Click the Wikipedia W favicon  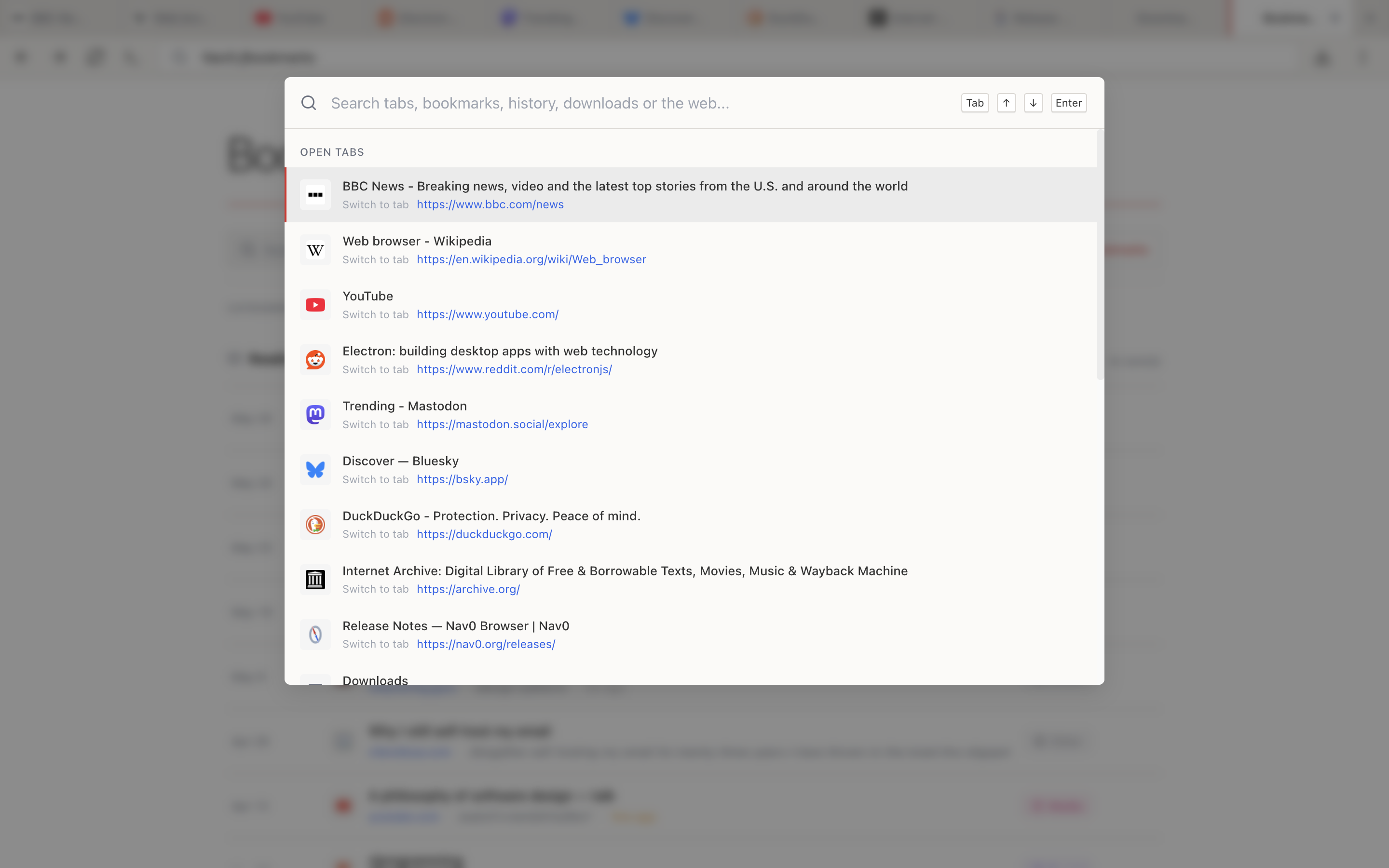[315, 250]
